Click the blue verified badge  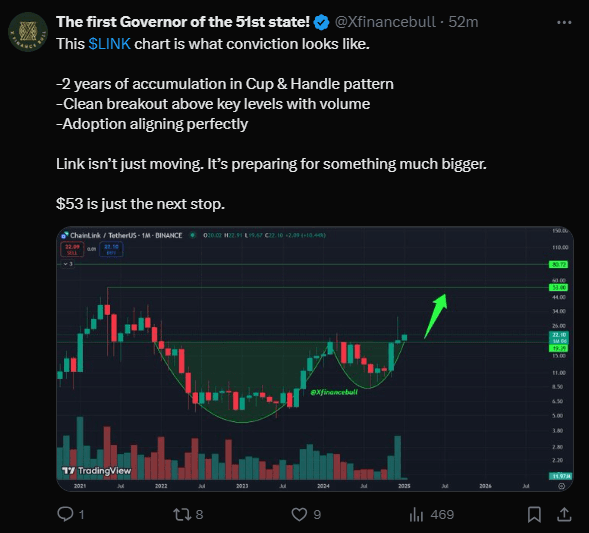pyautogui.click(x=321, y=22)
